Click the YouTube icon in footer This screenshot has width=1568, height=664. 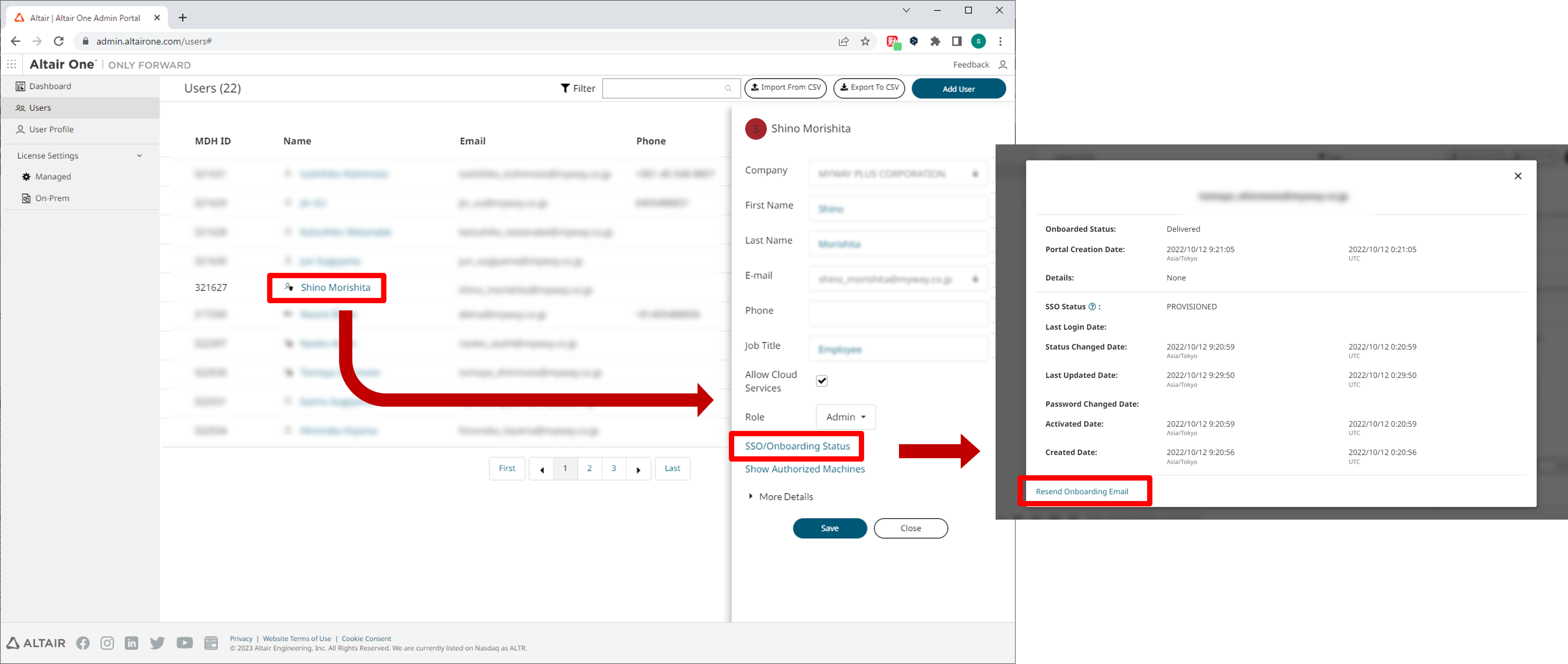[184, 643]
